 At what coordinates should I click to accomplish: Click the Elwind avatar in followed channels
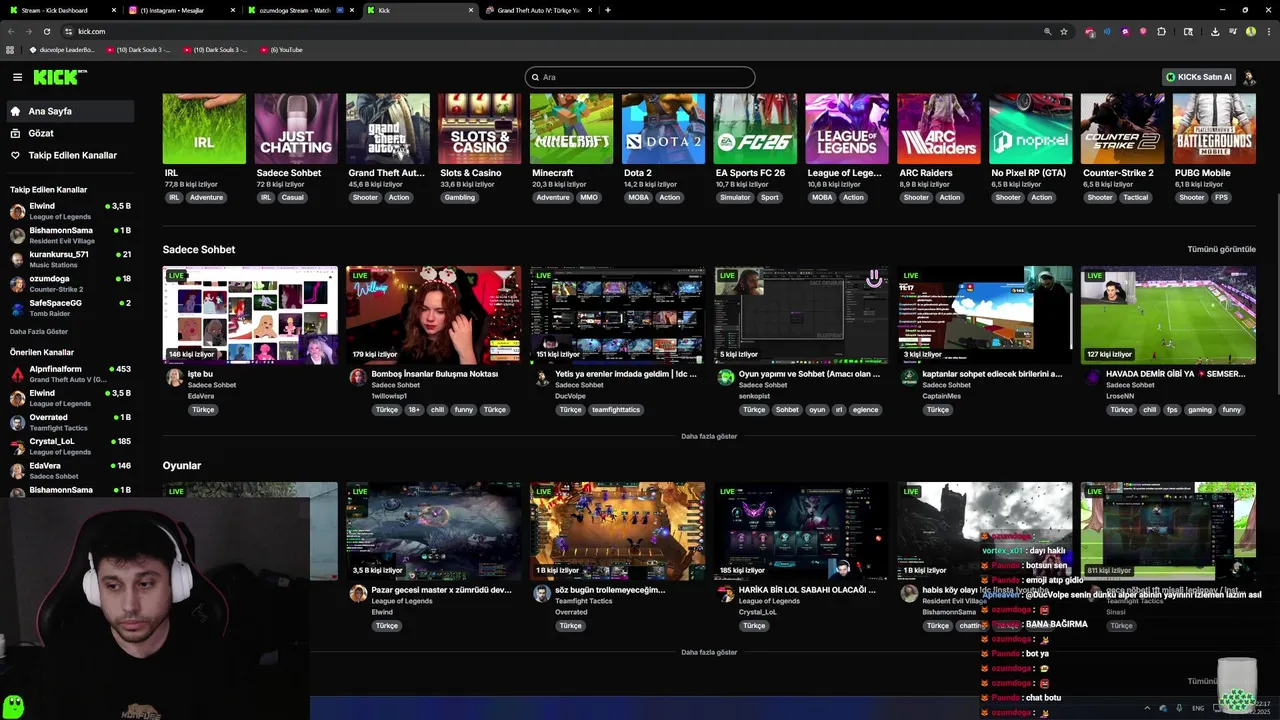17,211
